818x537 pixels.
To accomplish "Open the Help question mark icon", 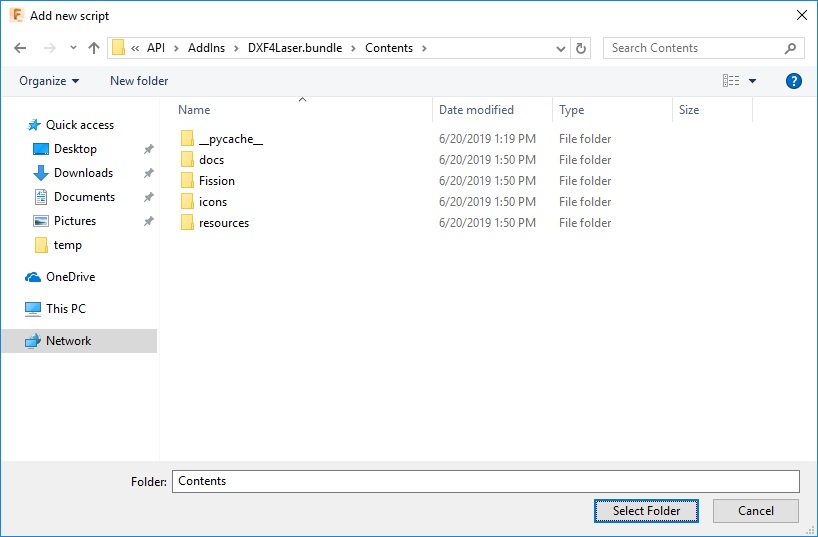I will coord(794,81).
